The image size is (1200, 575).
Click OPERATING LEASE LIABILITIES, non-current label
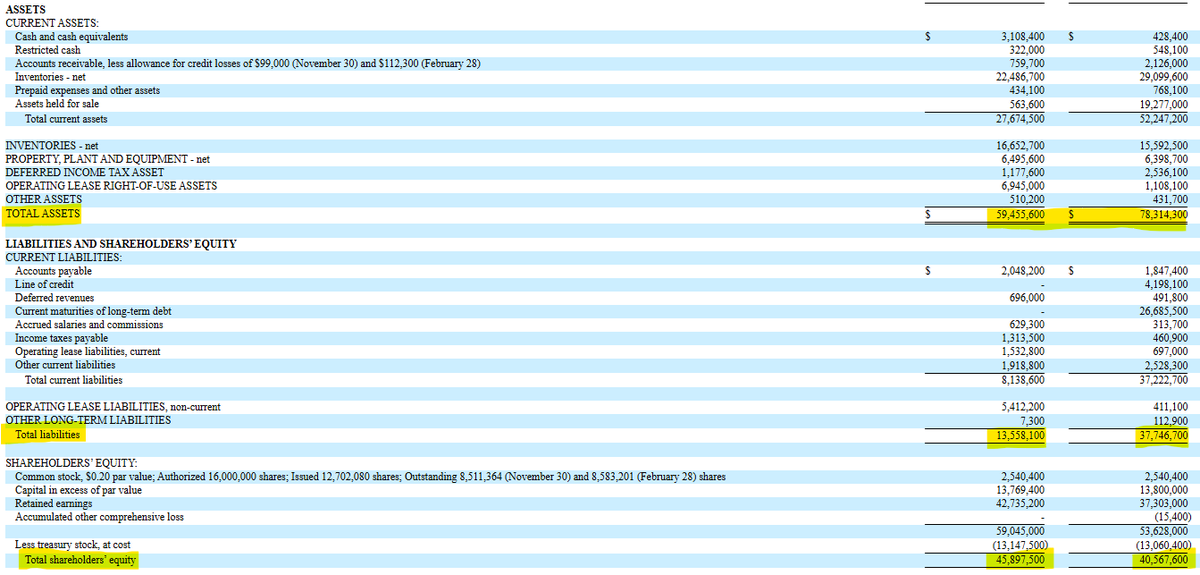pyautogui.click(x=113, y=407)
